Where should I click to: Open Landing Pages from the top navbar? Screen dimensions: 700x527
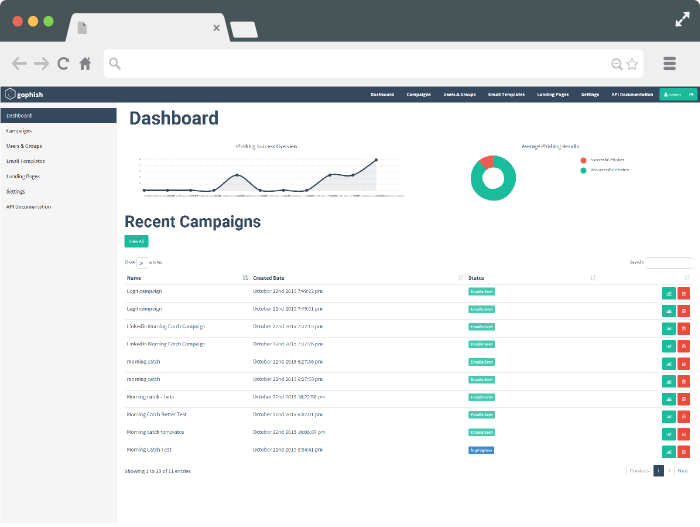[553, 94]
